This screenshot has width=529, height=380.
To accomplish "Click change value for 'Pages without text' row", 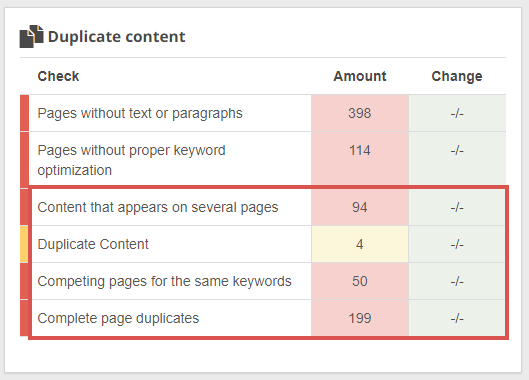I will 457,113.
